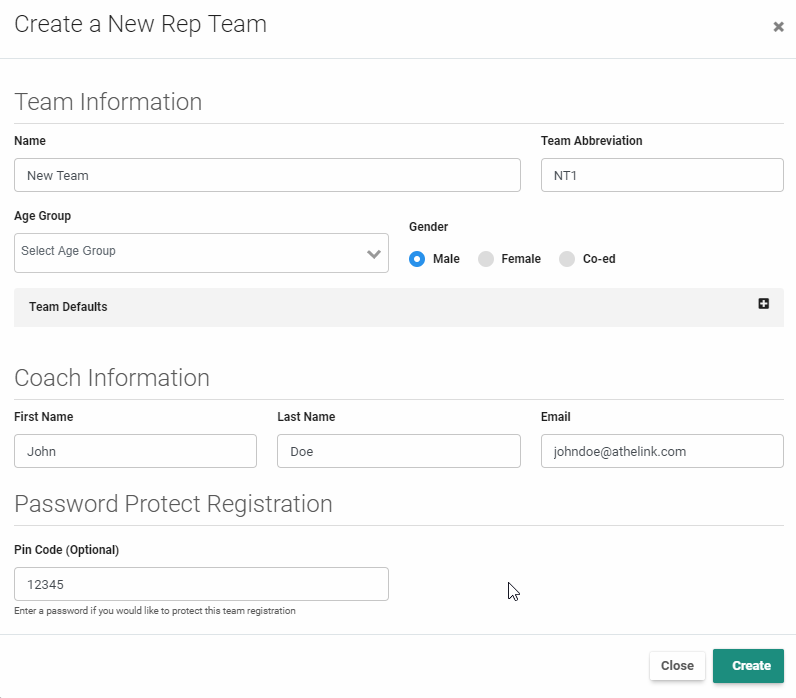Click the Age Group chevron arrow
Image resolution: width=796 pixels, height=698 pixels.
[x=375, y=254]
